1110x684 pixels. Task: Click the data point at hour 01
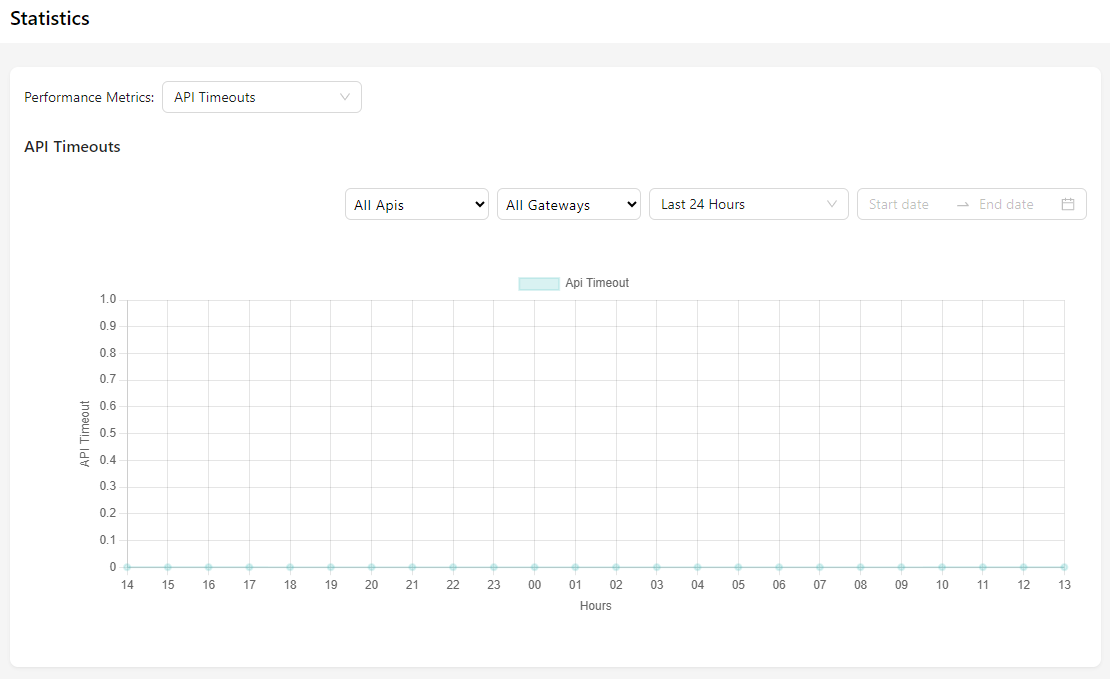tap(575, 567)
